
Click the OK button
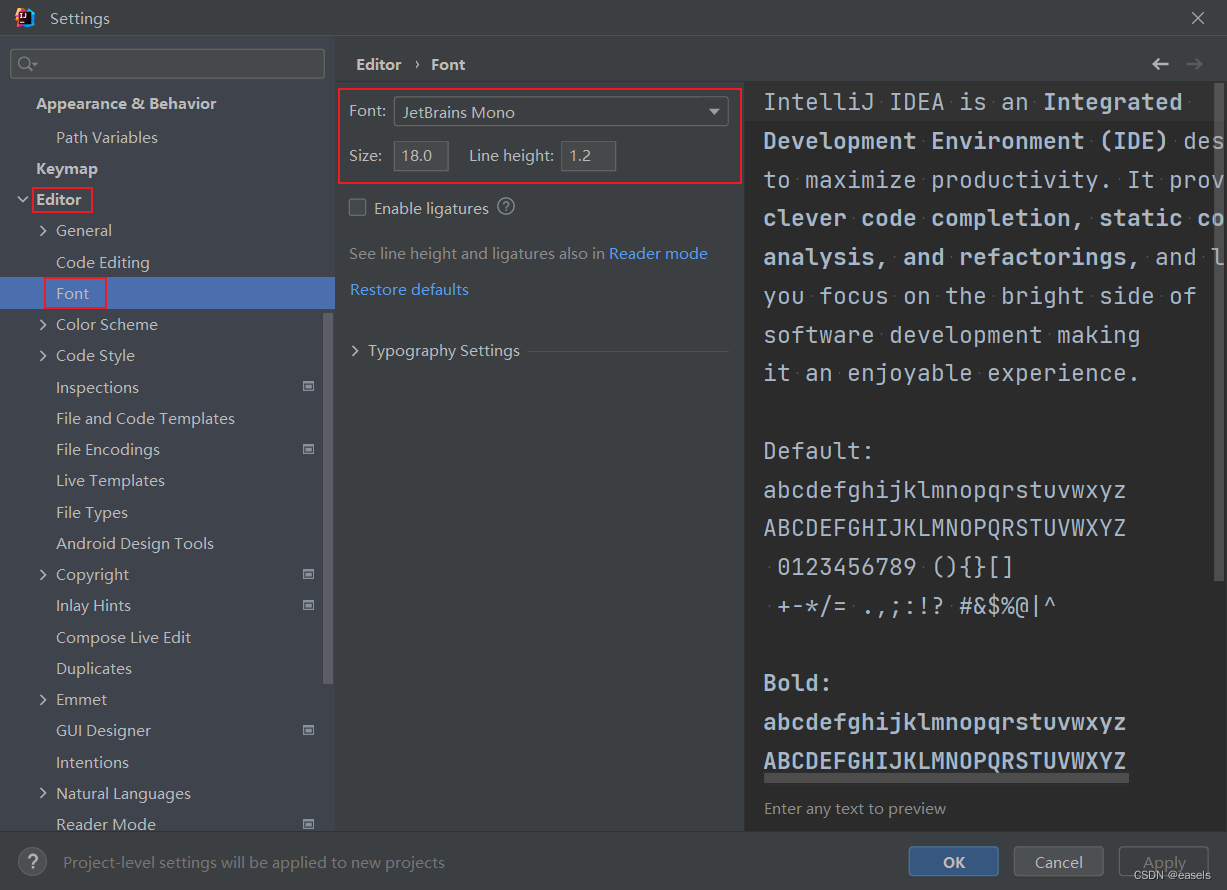tap(953, 862)
